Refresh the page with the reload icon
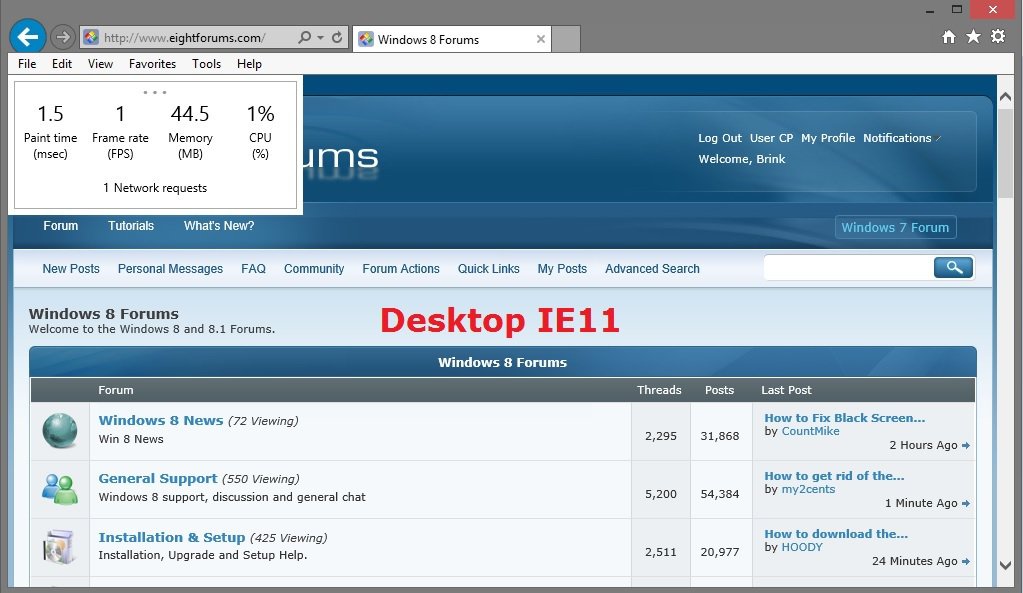The height and width of the screenshot is (593, 1023). coord(337,38)
